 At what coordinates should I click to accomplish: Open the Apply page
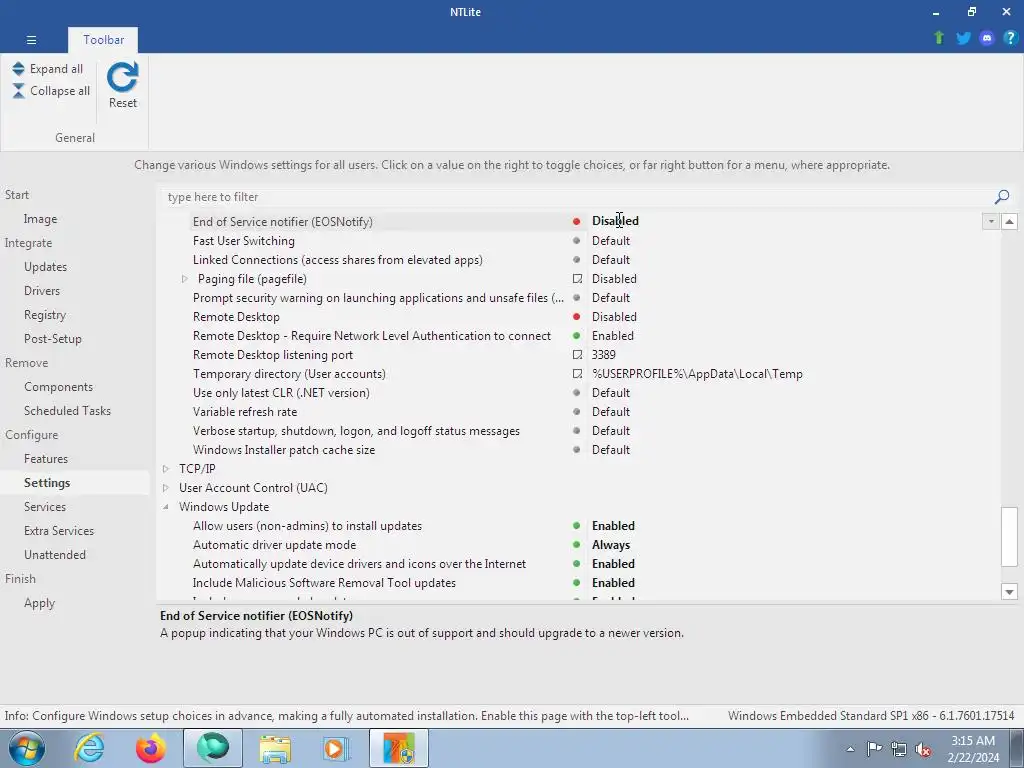(x=39, y=603)
